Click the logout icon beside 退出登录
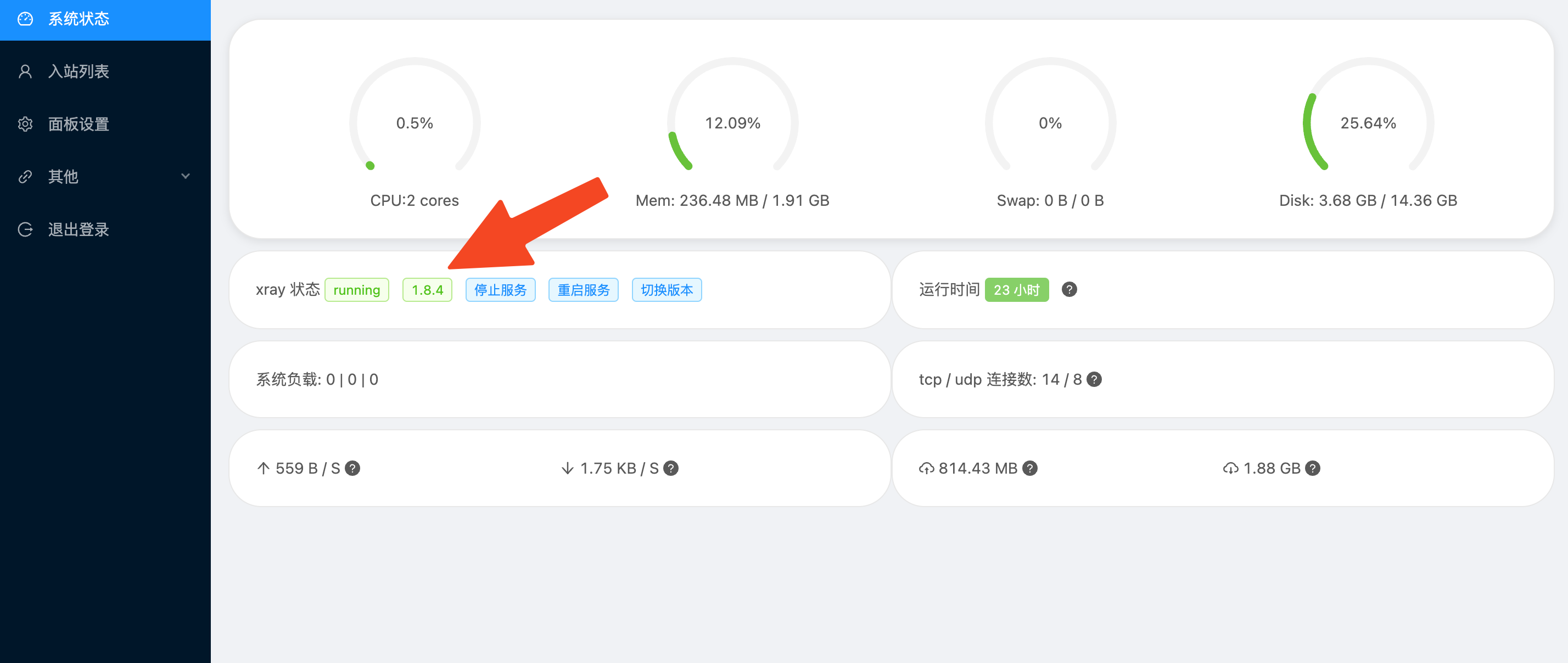 tap(25, 230)
